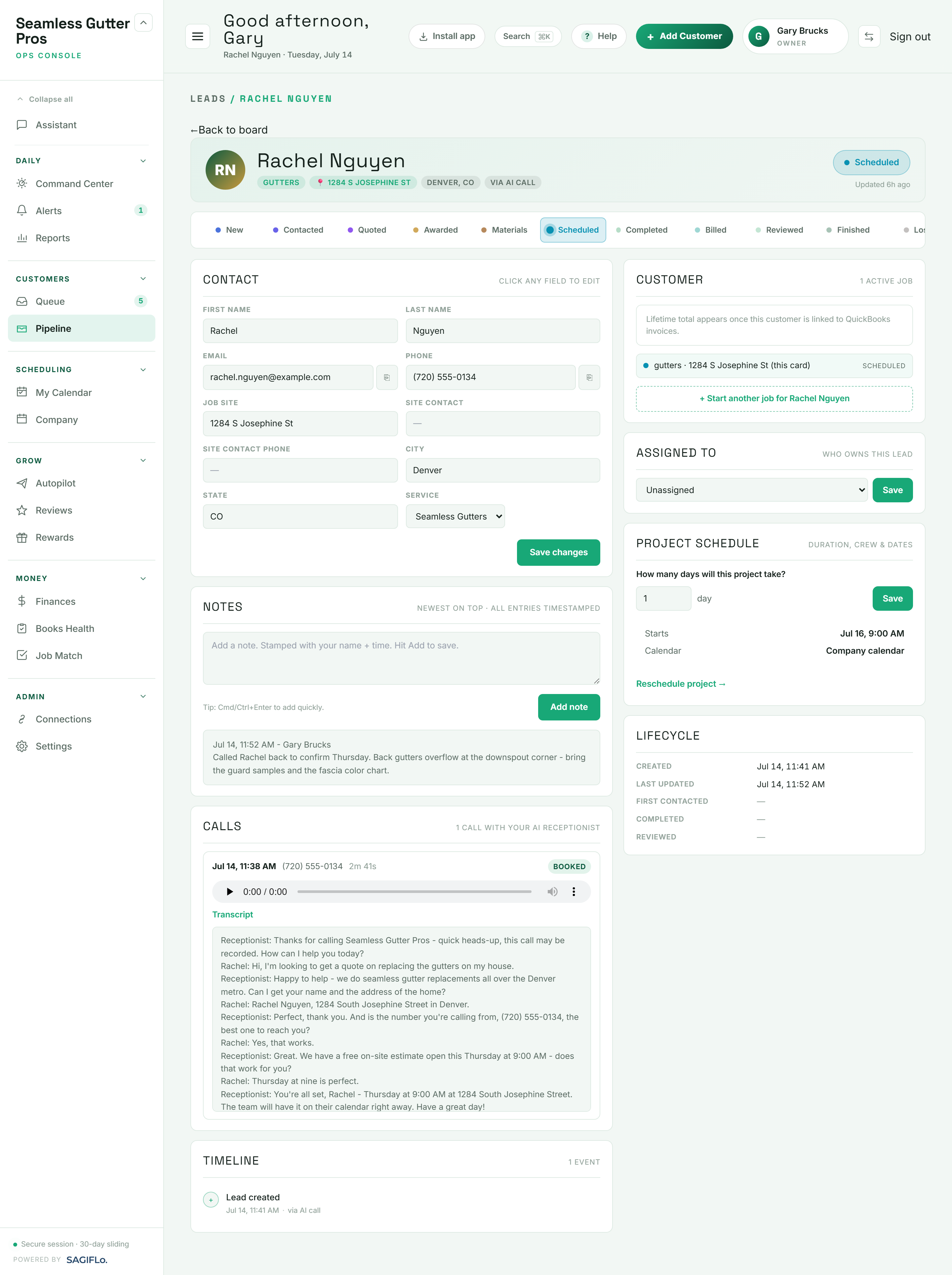Mute the call audio speaker icon

(x=552, y=891)
